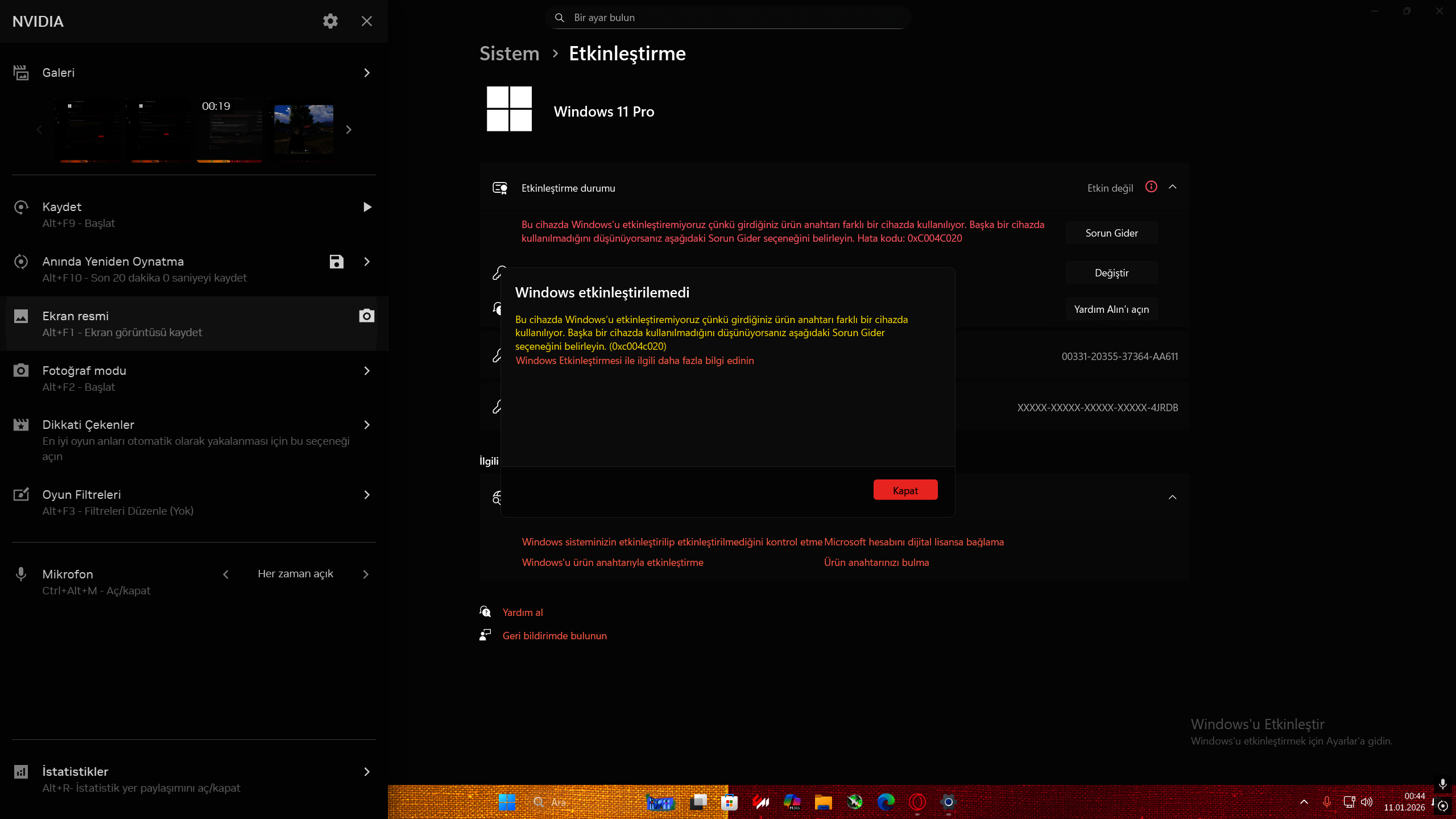The height and width of the screenshot is (819, 1456).
Task: Switch Mikrofon mode to previous option
Action: tap(226, 574)
